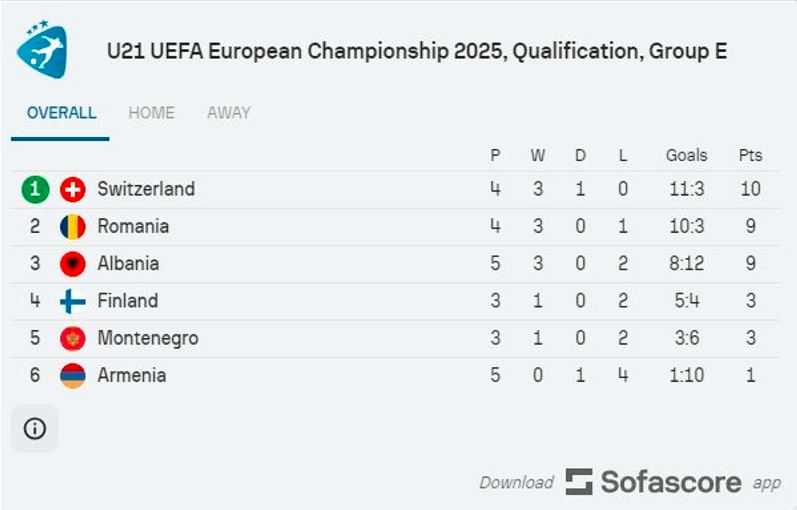Click the UEFA U21 championship logo
The height and width of the screenshot is (510, 797).
[x=41, y=49]
